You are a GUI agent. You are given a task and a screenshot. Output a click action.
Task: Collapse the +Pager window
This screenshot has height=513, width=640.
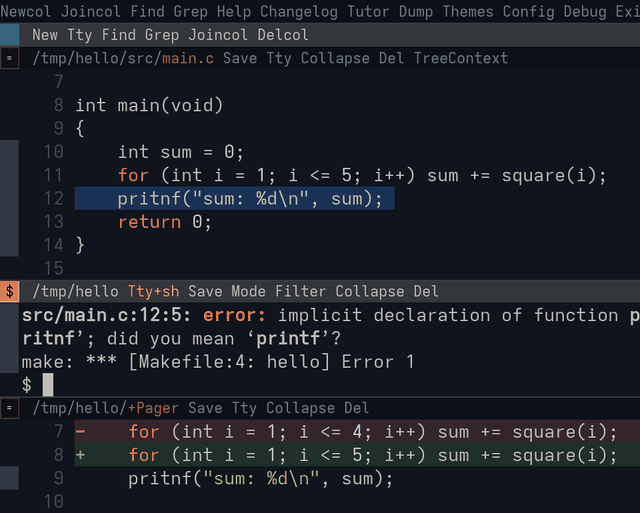tap(300, 408)
